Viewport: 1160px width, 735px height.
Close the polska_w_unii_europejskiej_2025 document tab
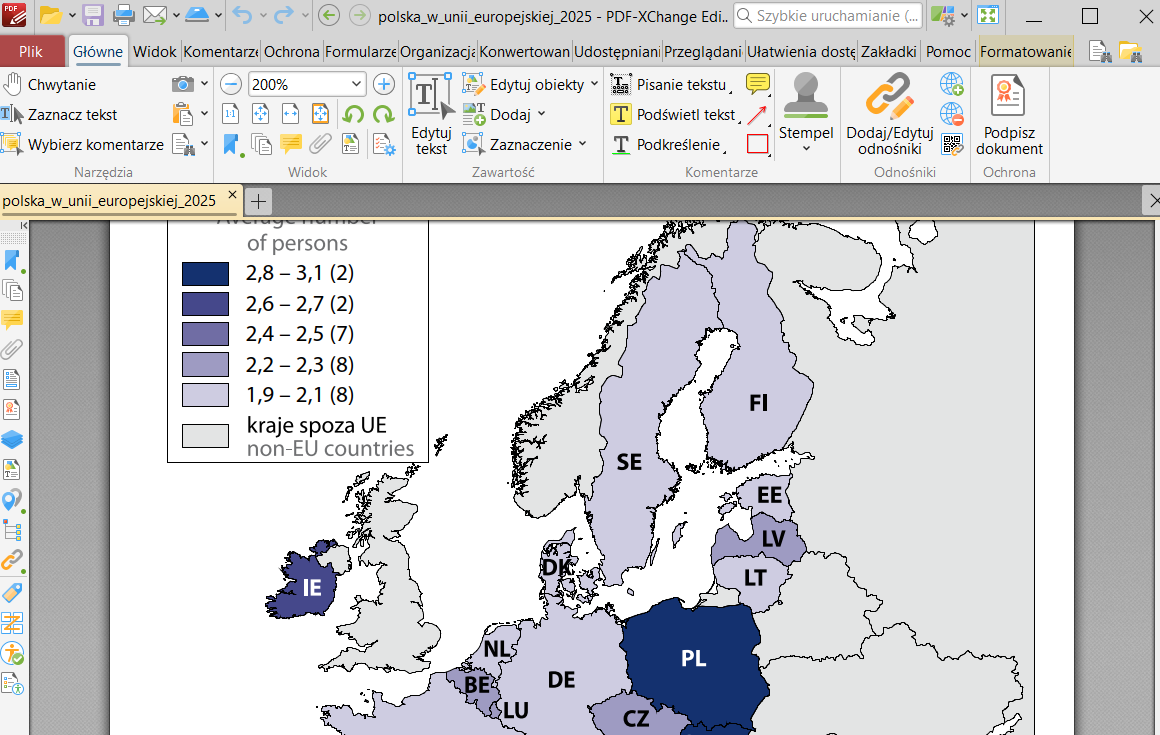coord(232,195)
